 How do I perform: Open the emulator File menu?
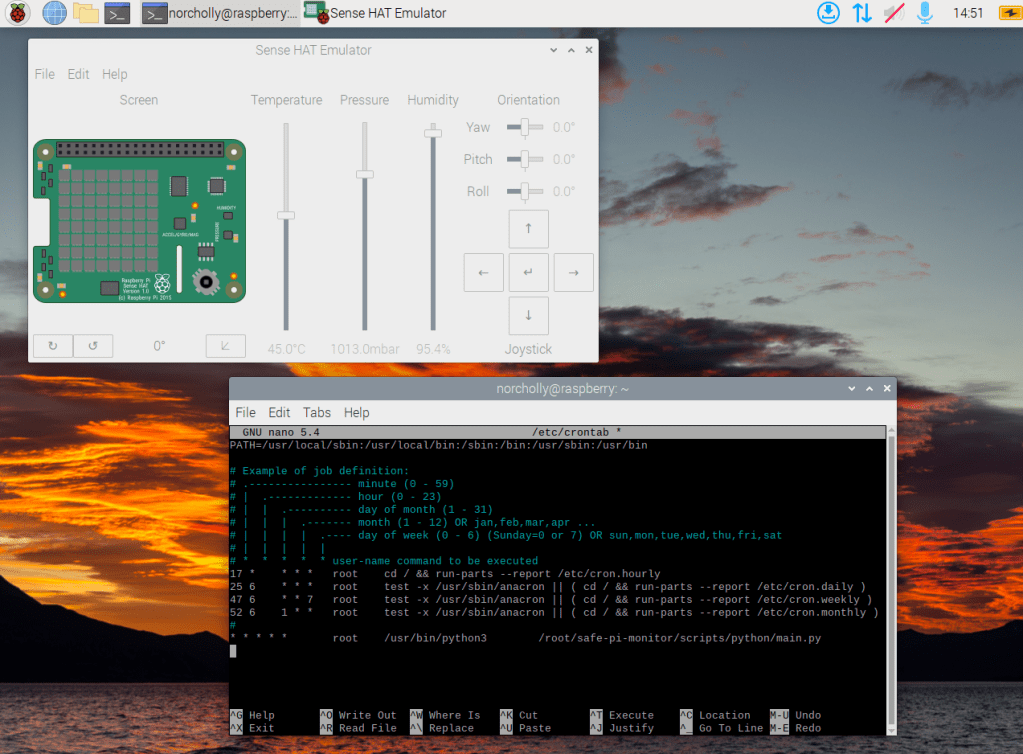point(45,74)
